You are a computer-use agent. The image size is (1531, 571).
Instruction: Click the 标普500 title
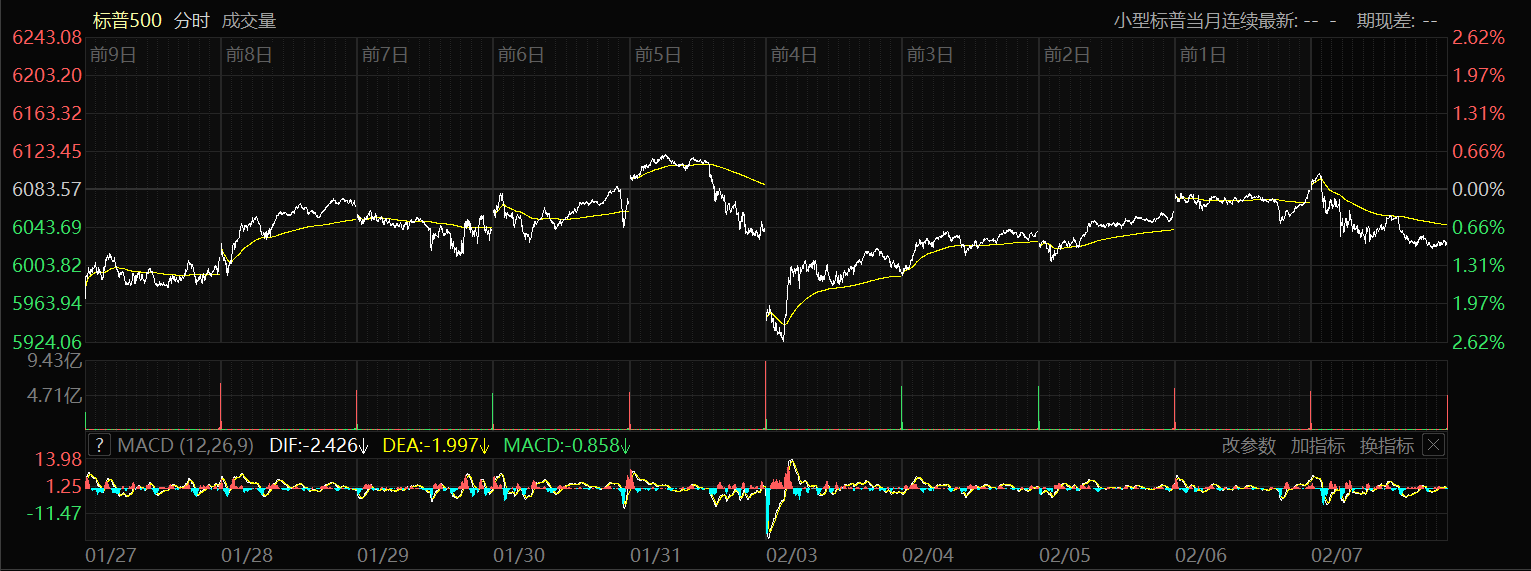tap(127, 20)
